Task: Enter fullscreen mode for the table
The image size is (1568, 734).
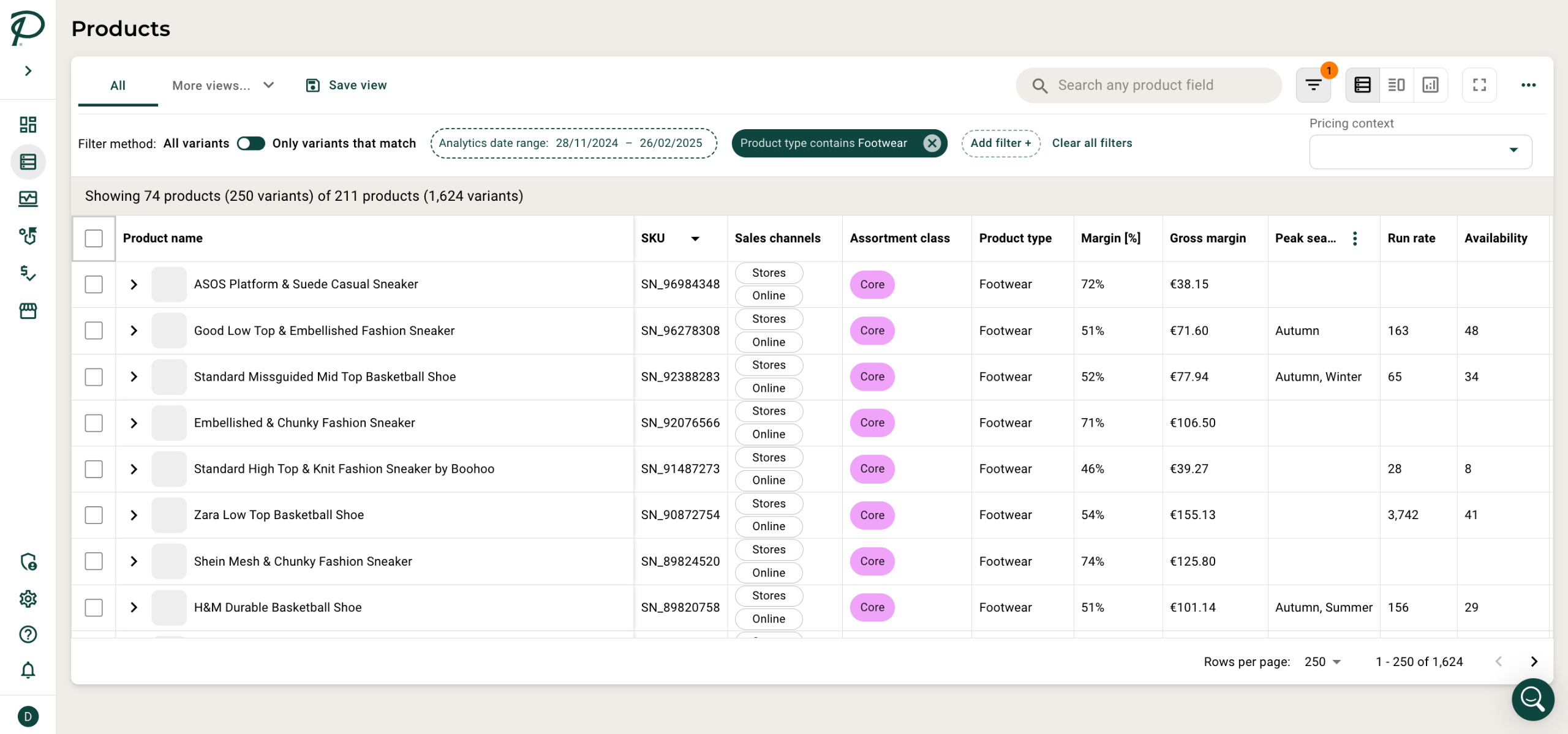Action: [x=1479, y=85]
